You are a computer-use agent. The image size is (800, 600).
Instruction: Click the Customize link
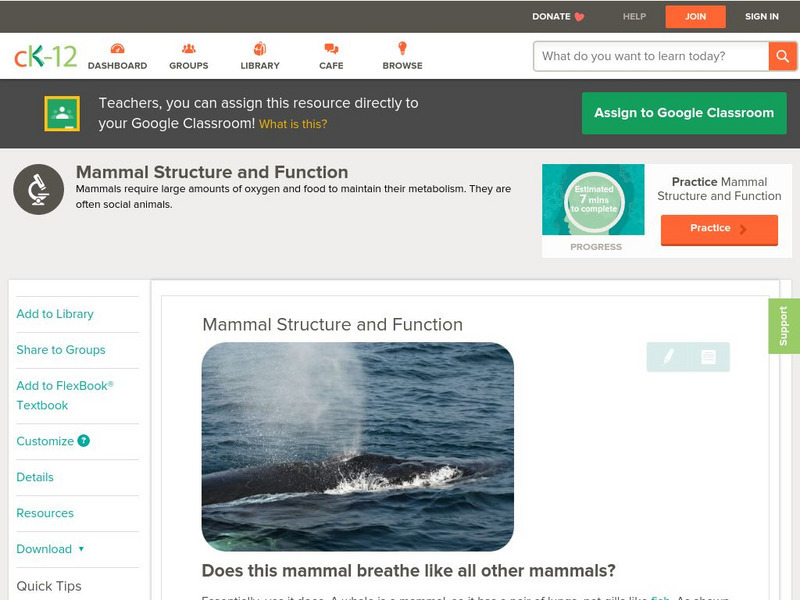pos(45,441)
